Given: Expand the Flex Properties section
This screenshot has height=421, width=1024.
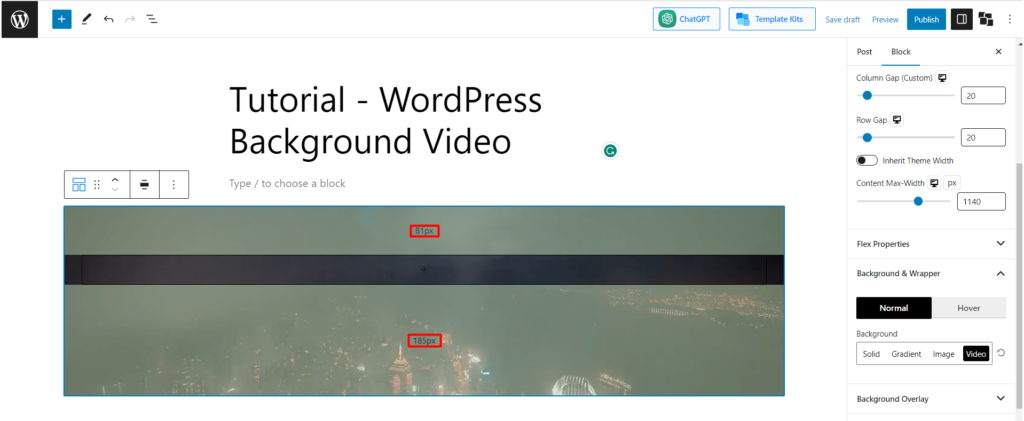Looking at the screenshot, I should pos(931,243).
